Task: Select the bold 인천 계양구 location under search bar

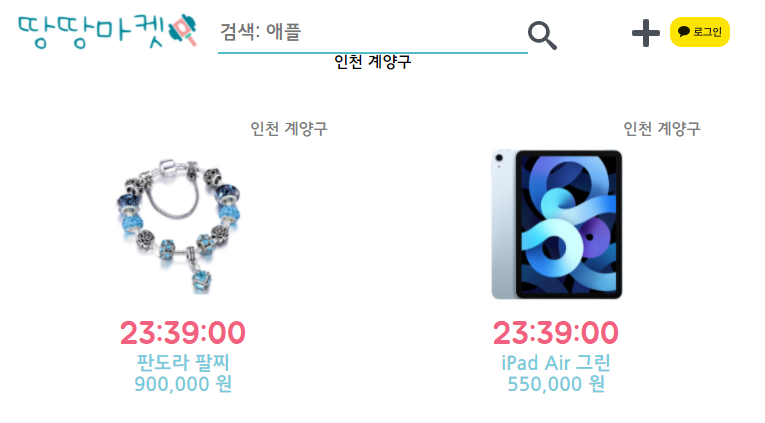Action: tap(372, 62)
